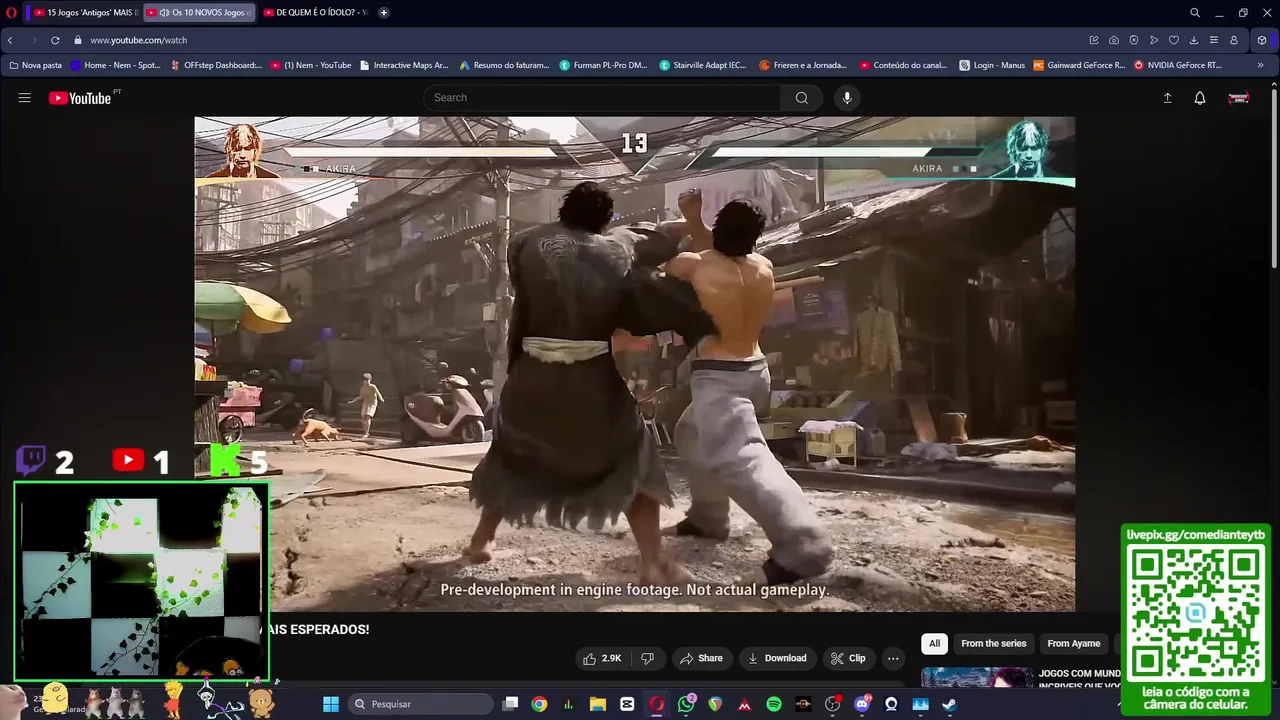Click the taskbar Pesquisar search box
Screen dimensions: 1280x720
[x=420, y=704]
